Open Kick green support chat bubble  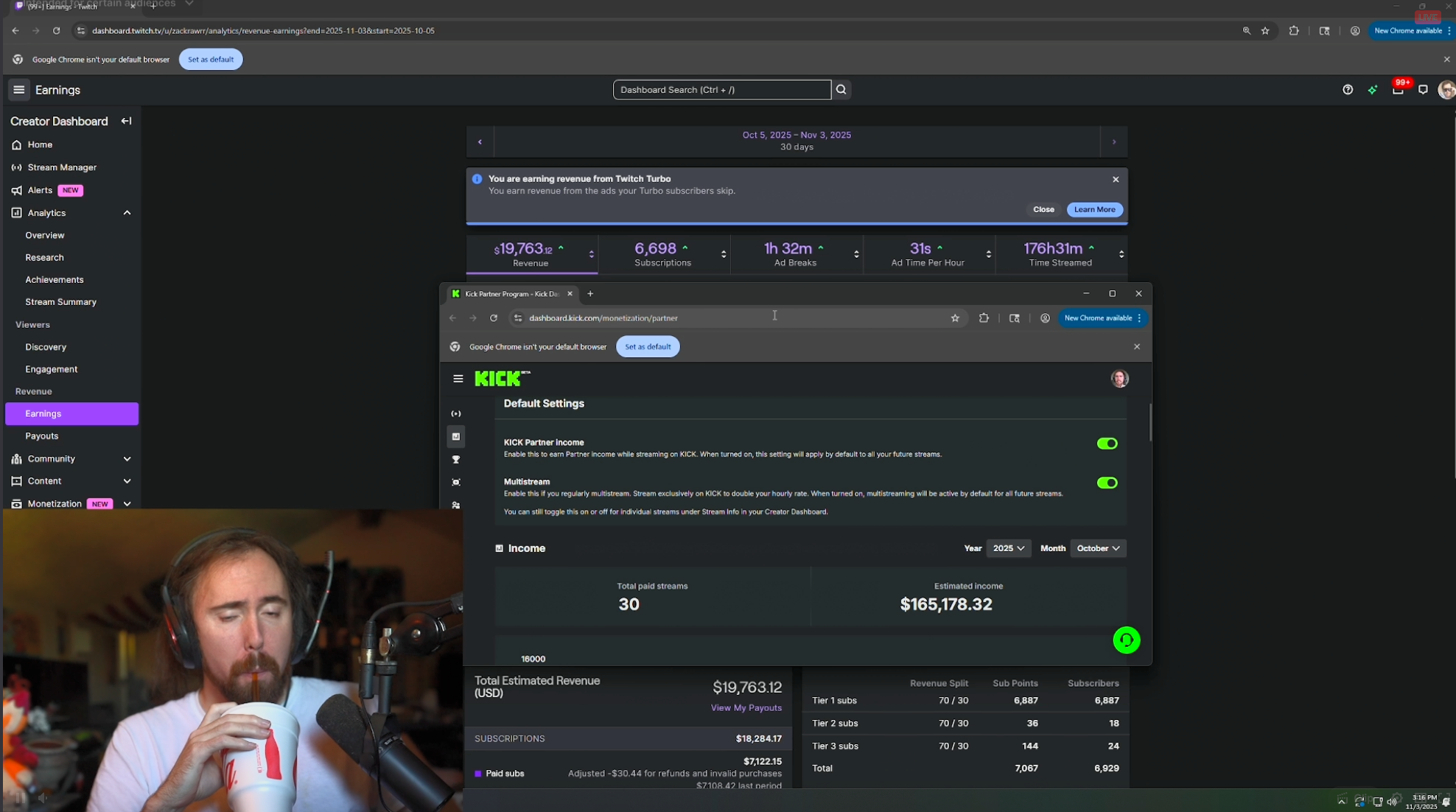tap(1126, 640)
